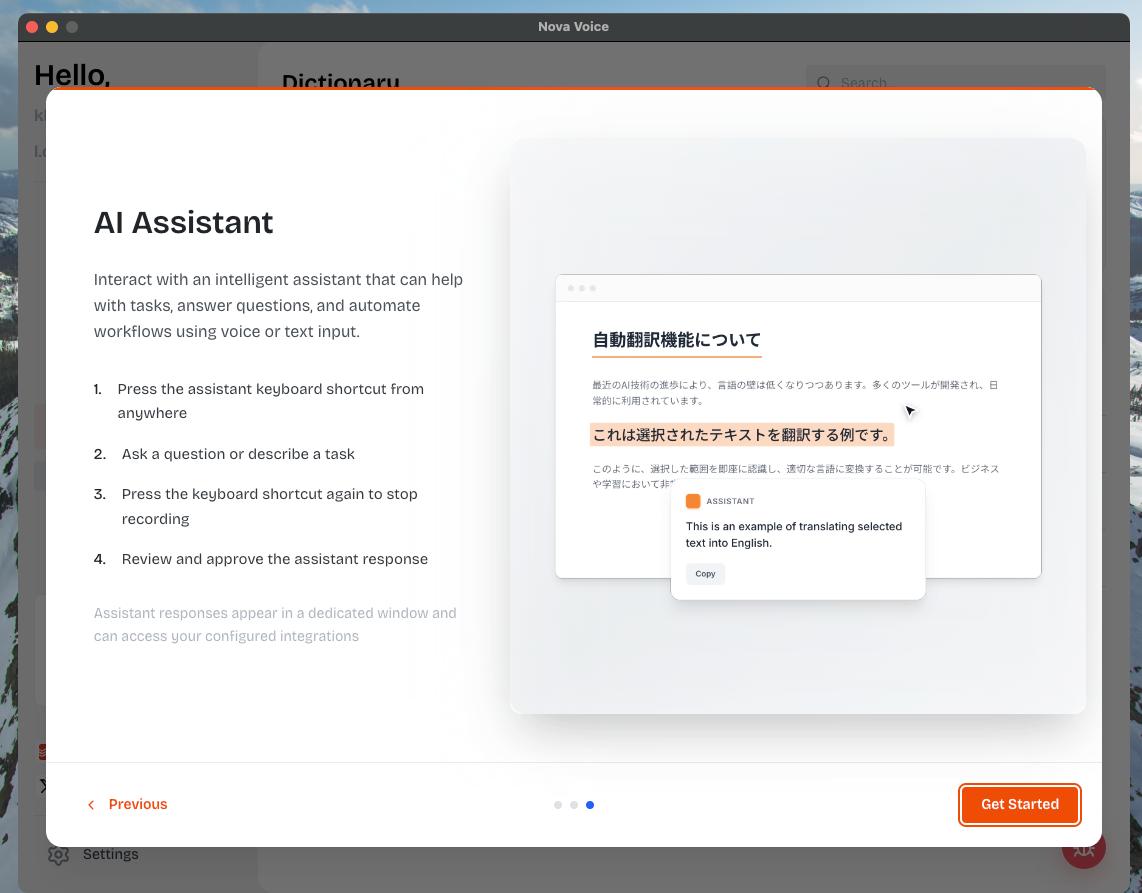Select the first pagination dot

[558, 805]
